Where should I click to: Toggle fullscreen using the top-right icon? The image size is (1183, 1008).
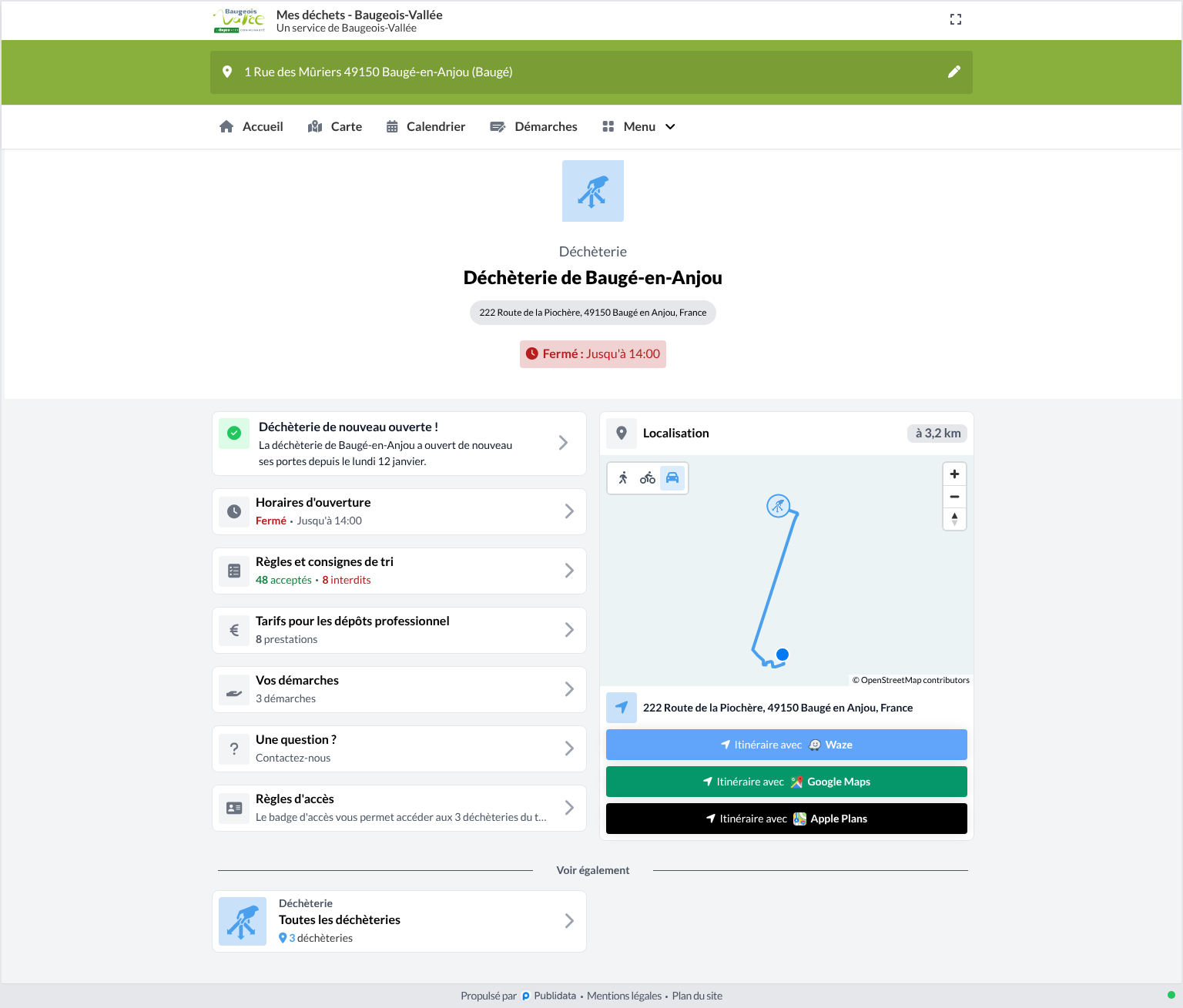point(956,19)
